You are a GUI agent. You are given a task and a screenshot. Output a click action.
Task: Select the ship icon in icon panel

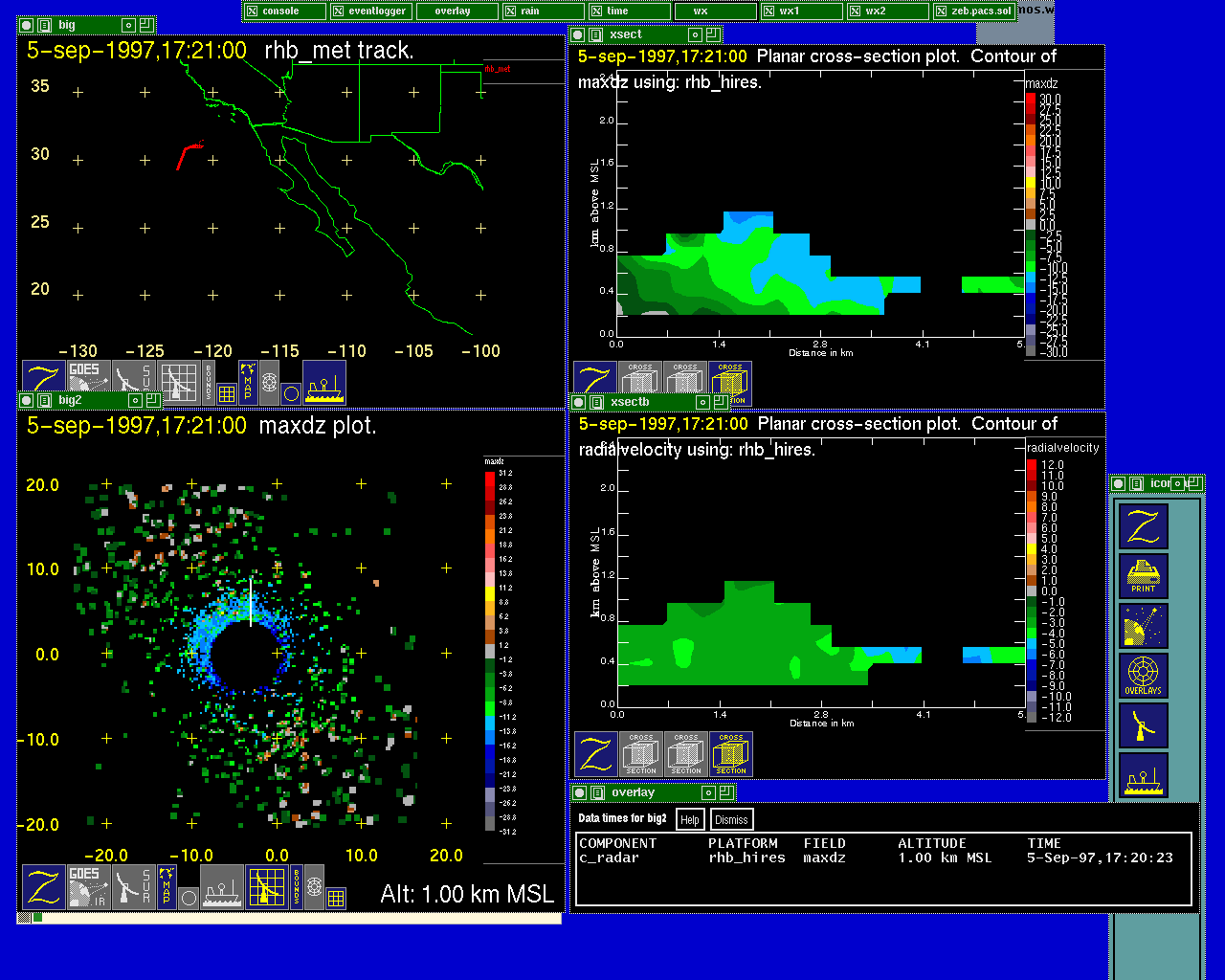[1144, 775]
